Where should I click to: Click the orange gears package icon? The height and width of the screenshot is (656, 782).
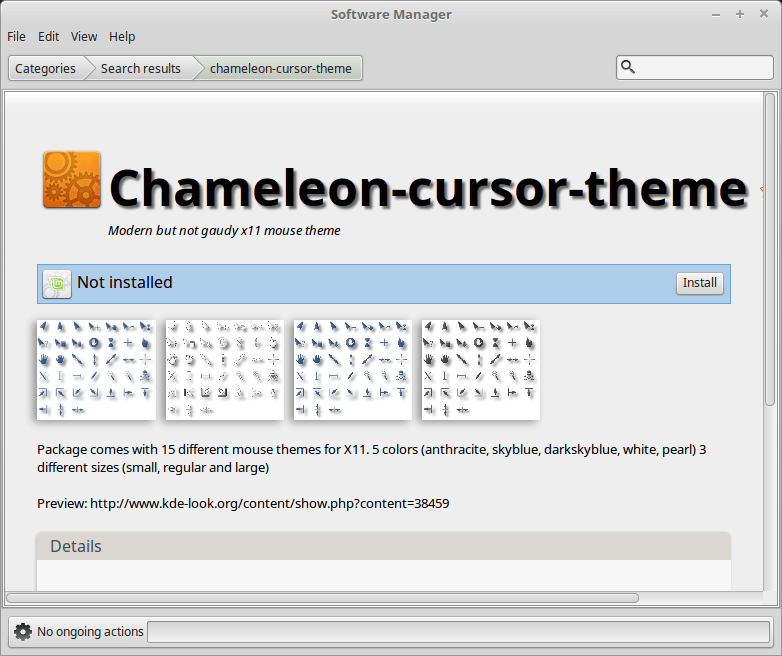click(72, 180)
